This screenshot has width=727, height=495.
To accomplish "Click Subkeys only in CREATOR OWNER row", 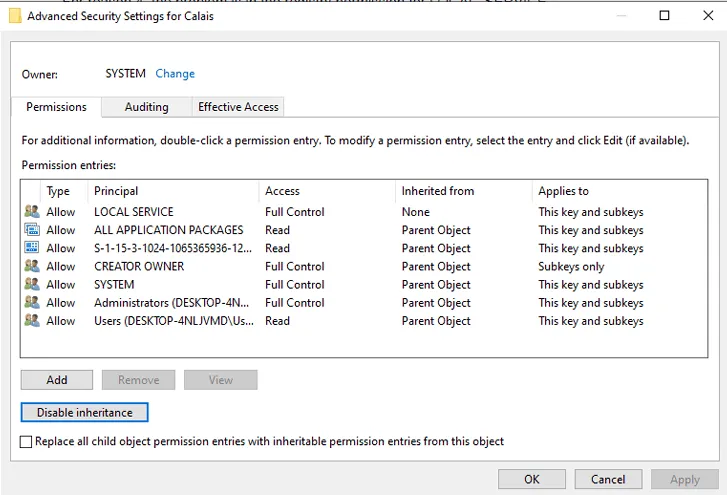I will (571, 266).
